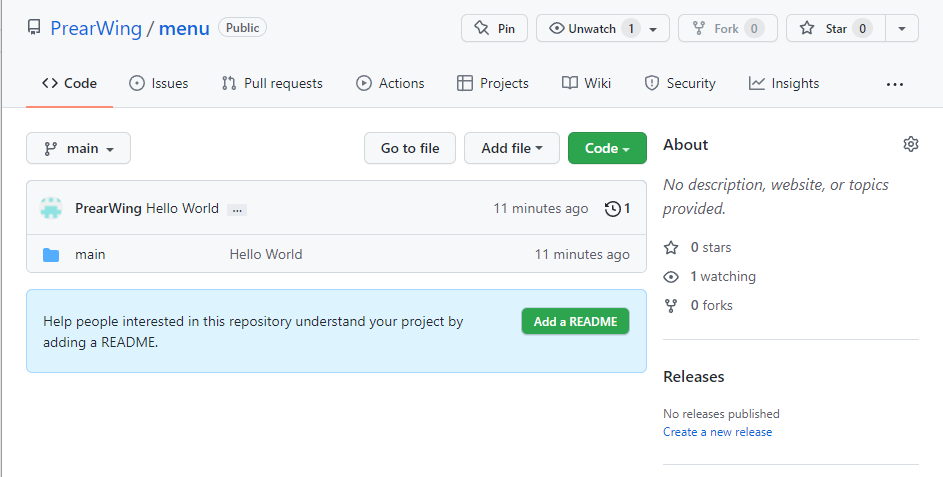Open the star count badge showing 0
Screen dimensions: 943x477
pyautogui.click(x=862, y=28)
